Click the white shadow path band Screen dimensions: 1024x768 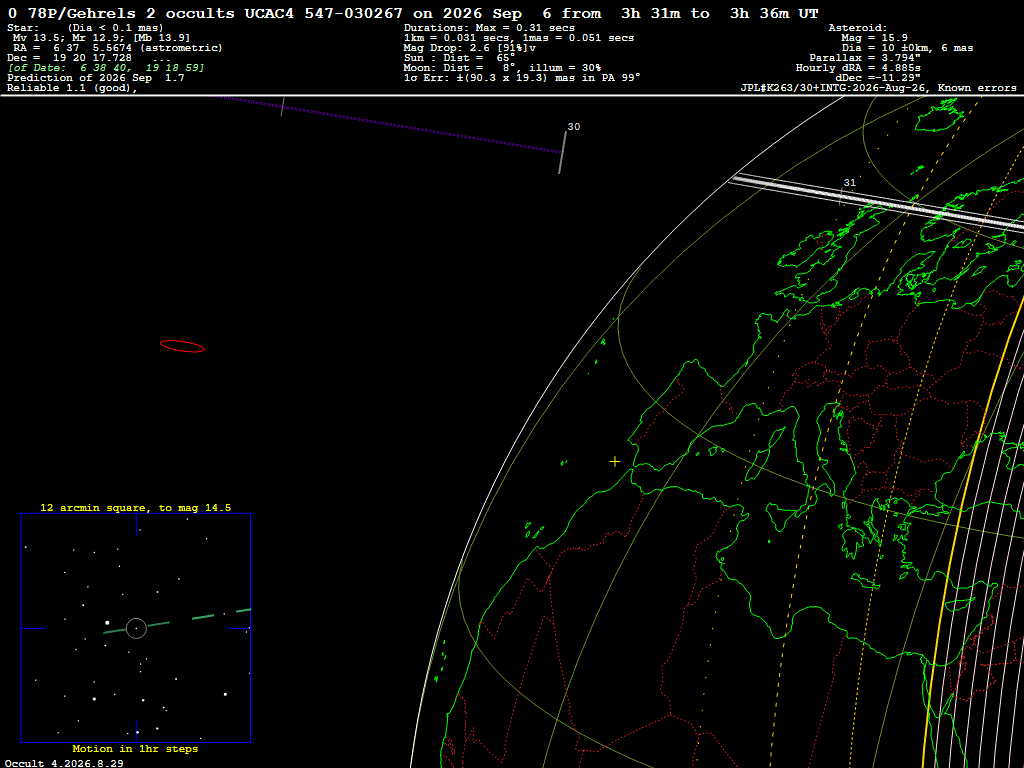tap(875, 200)
